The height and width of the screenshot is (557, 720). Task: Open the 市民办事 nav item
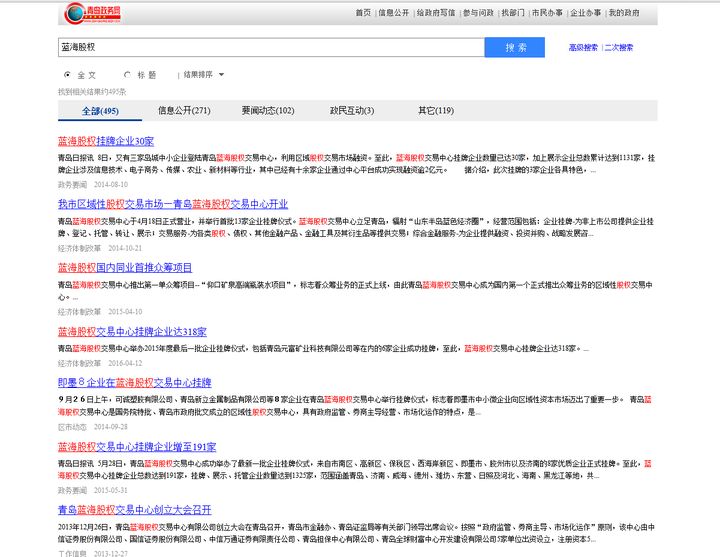coord(547,13)
